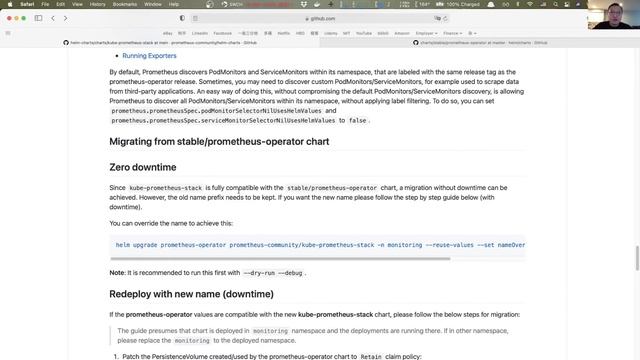
Task: Open the History menu
Action: click(x=97, y=4)
